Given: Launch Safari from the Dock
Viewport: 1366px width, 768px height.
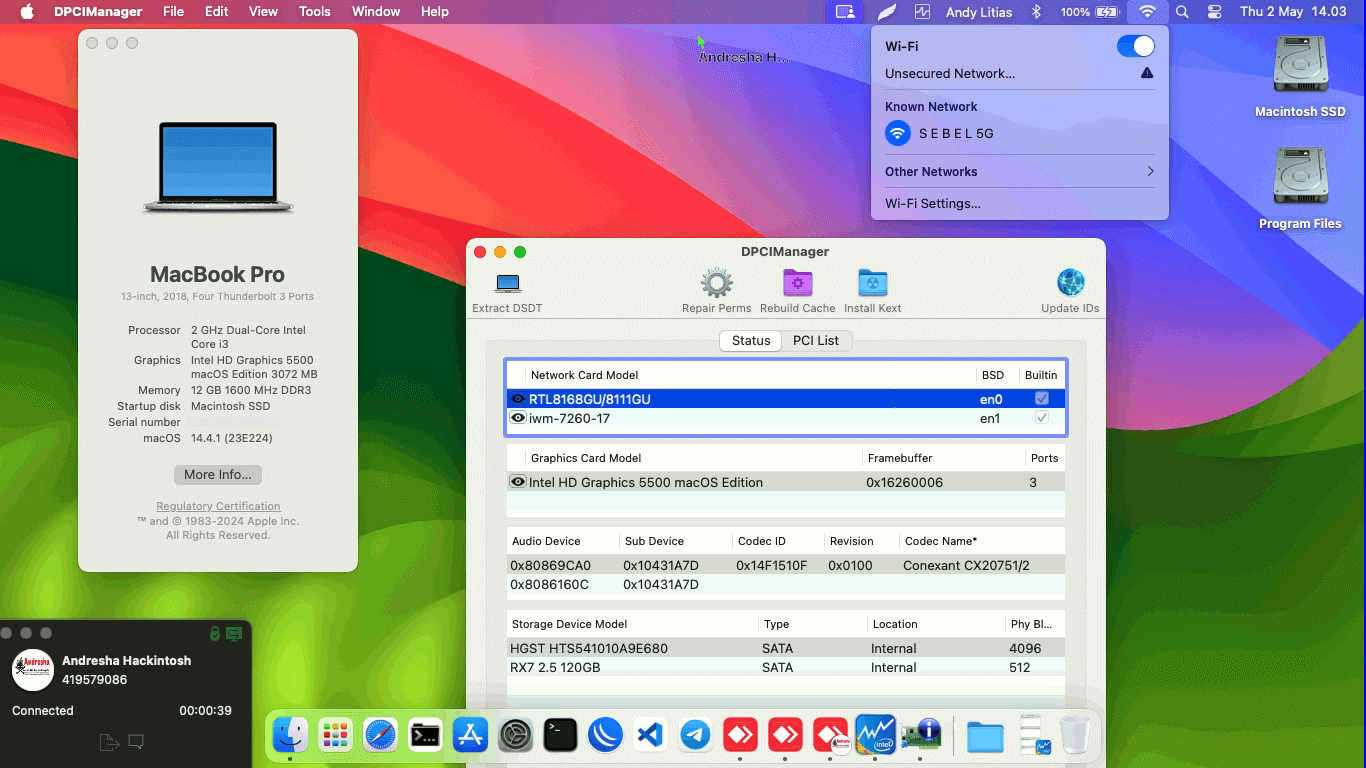Looking at the screenshot, I should 380,735.
